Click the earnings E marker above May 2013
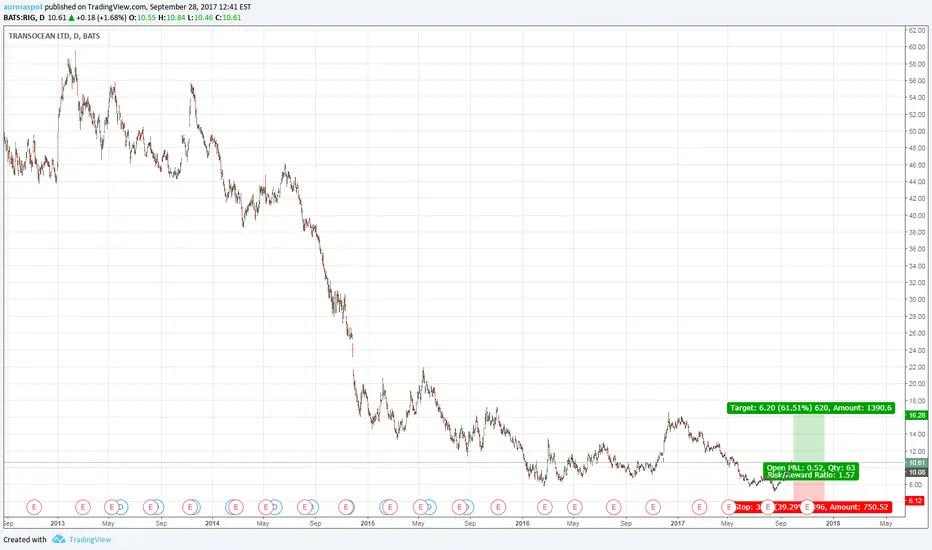Viewport: 932px width, 550px height. (x=111, y=507)
